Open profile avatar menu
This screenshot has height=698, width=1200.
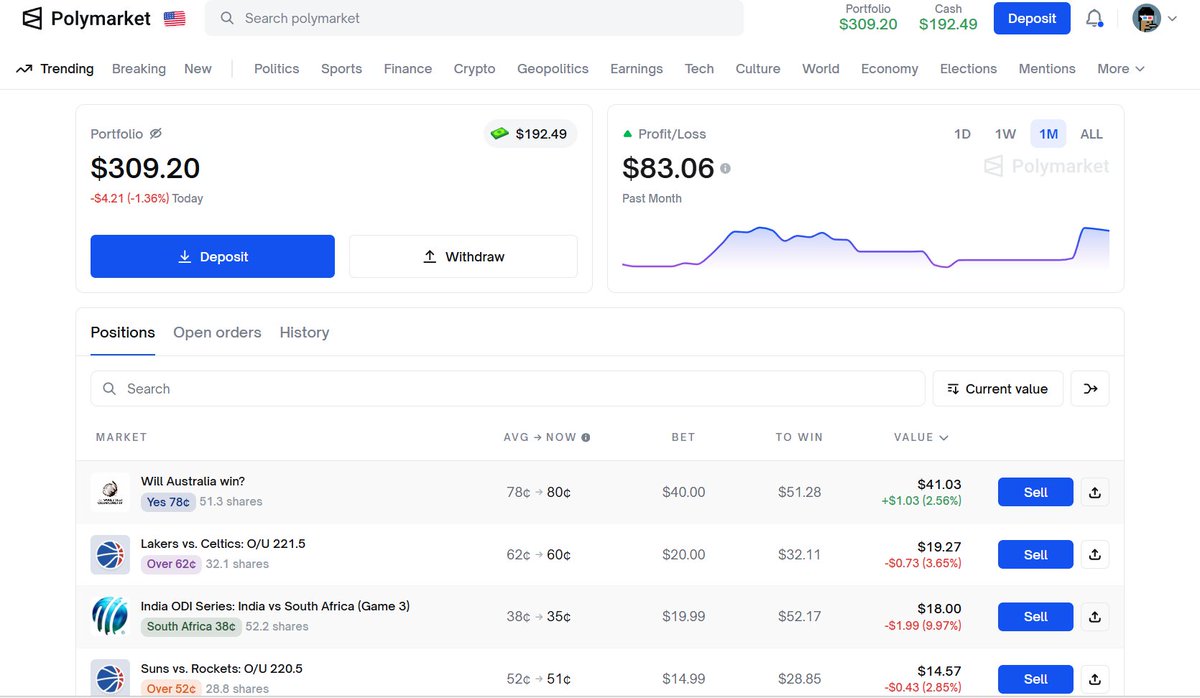(x=1154, y=18)
